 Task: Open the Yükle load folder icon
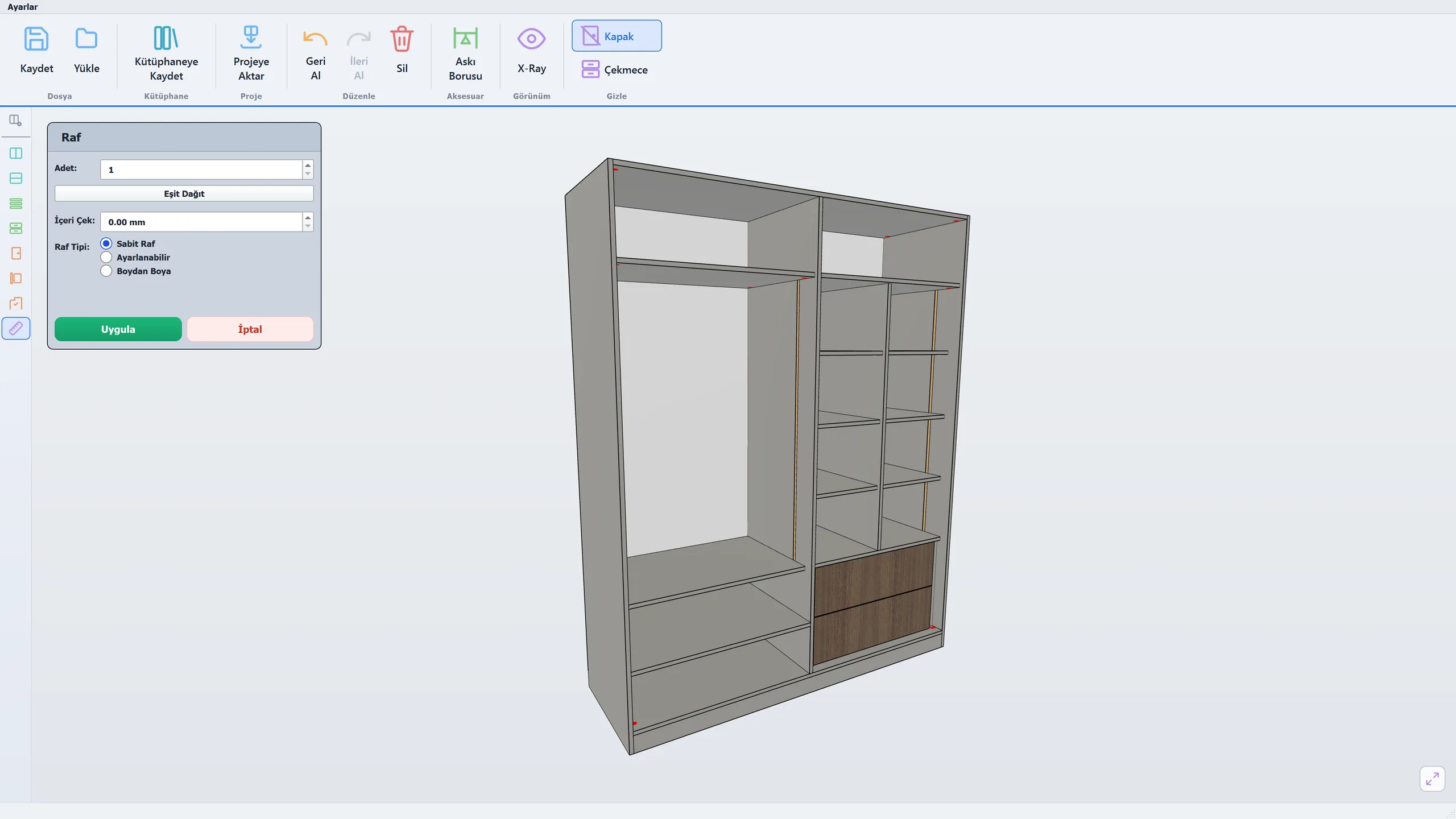pos(86,39)
